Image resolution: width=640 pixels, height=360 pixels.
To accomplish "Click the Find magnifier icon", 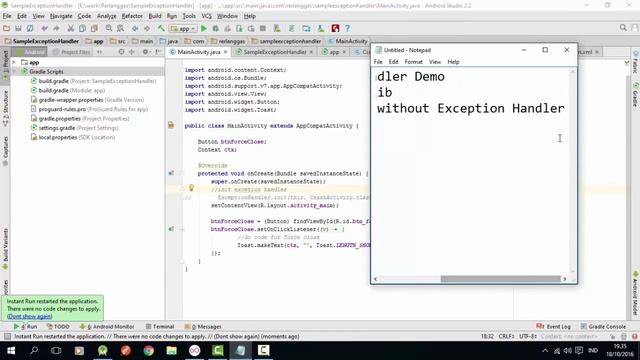I will click(109, 28).
